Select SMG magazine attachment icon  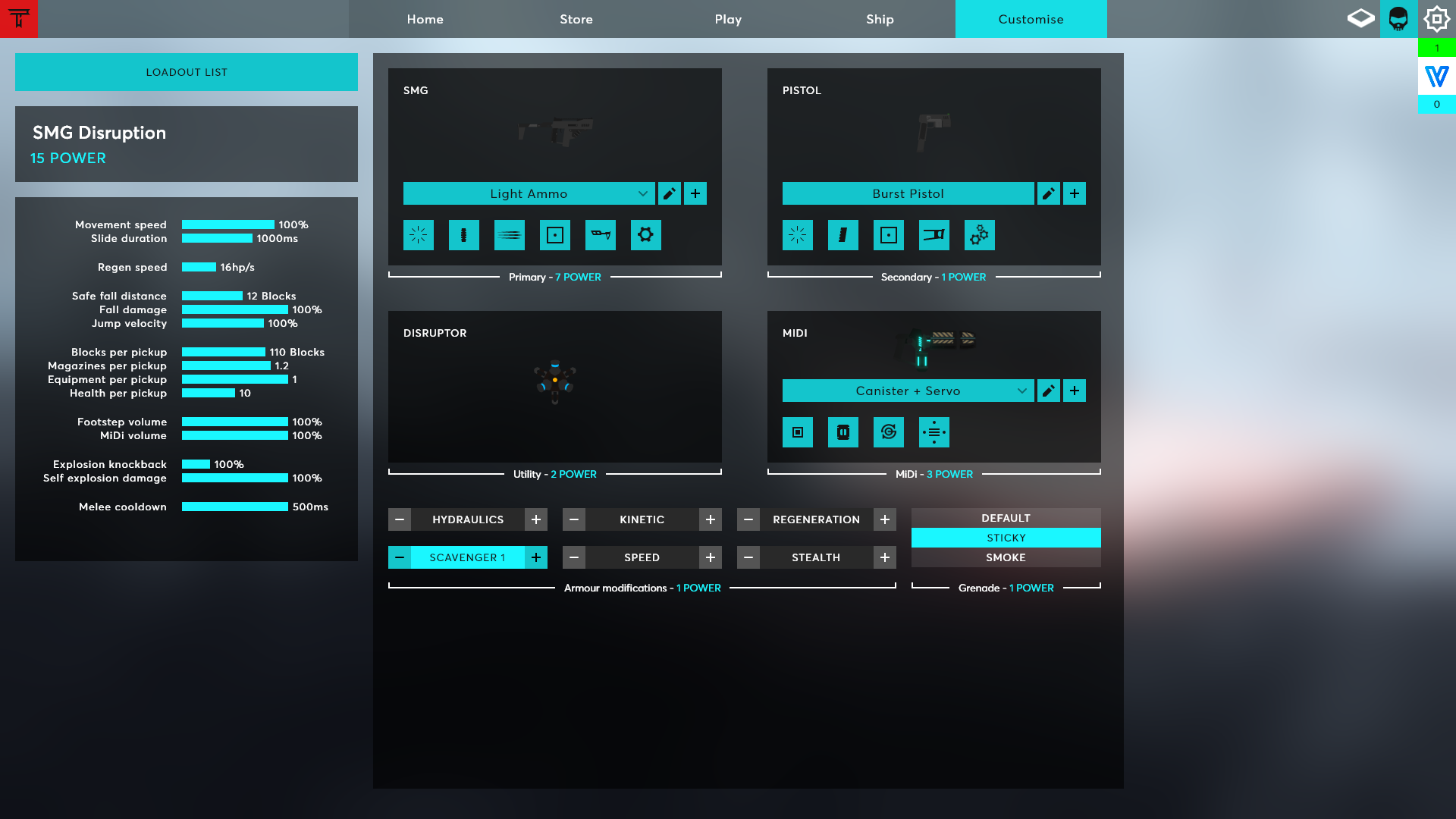coord(464,235)
